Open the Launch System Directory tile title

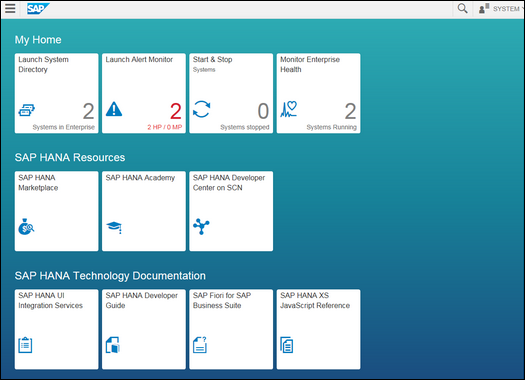44,64
